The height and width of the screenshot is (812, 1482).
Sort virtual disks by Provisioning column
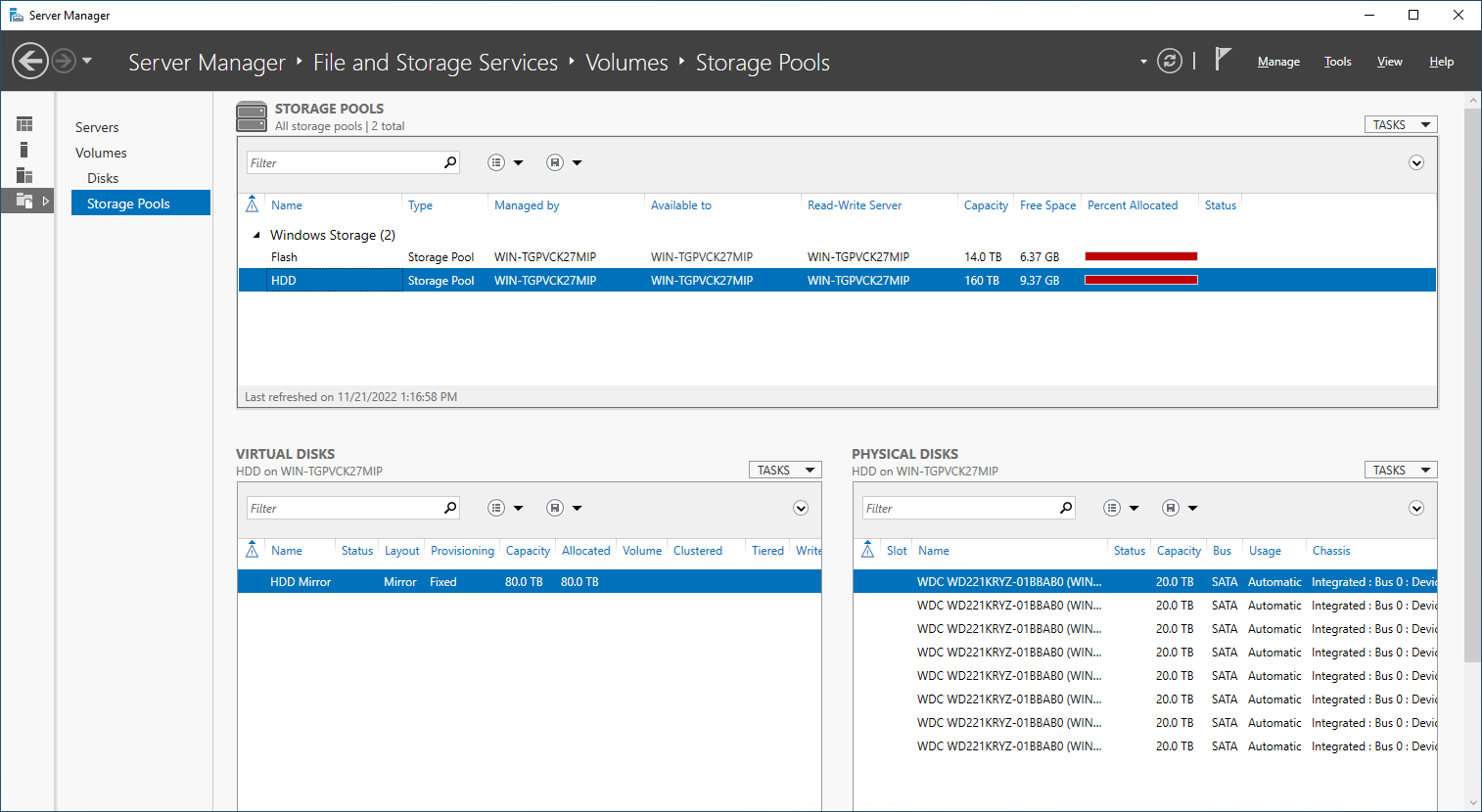pyautogui.click(x=462, y=551)
